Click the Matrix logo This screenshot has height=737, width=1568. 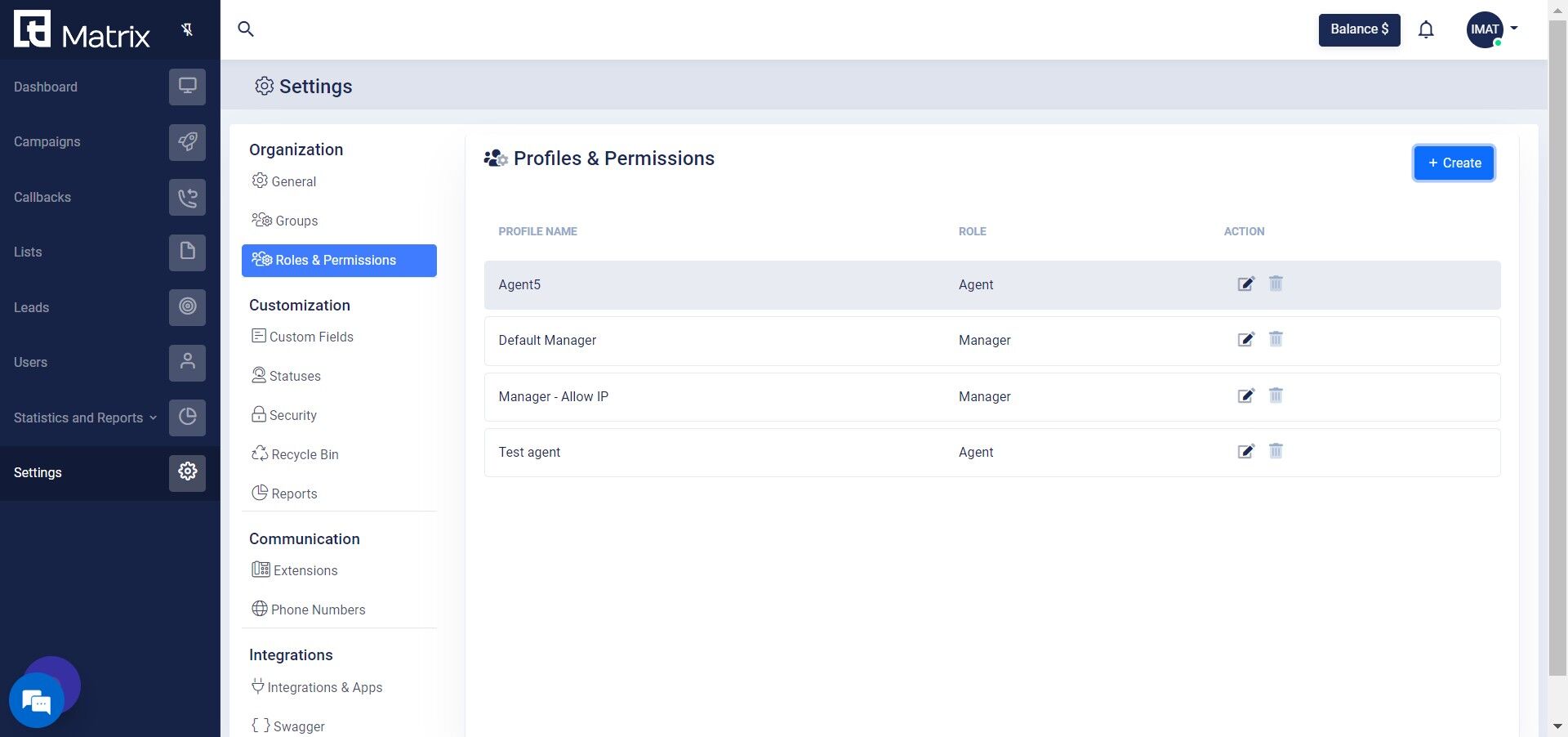[82, 29]
